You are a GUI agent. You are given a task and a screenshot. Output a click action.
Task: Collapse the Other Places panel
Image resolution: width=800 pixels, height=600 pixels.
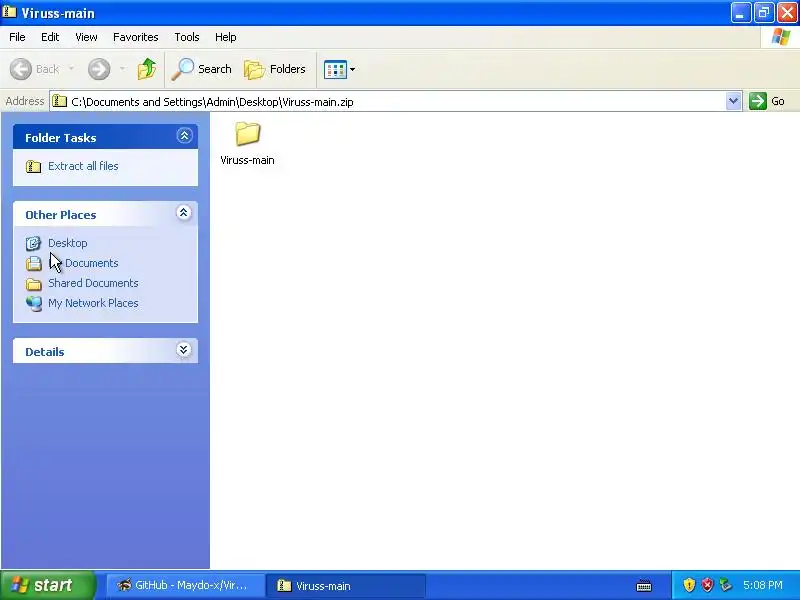point(184,213)
